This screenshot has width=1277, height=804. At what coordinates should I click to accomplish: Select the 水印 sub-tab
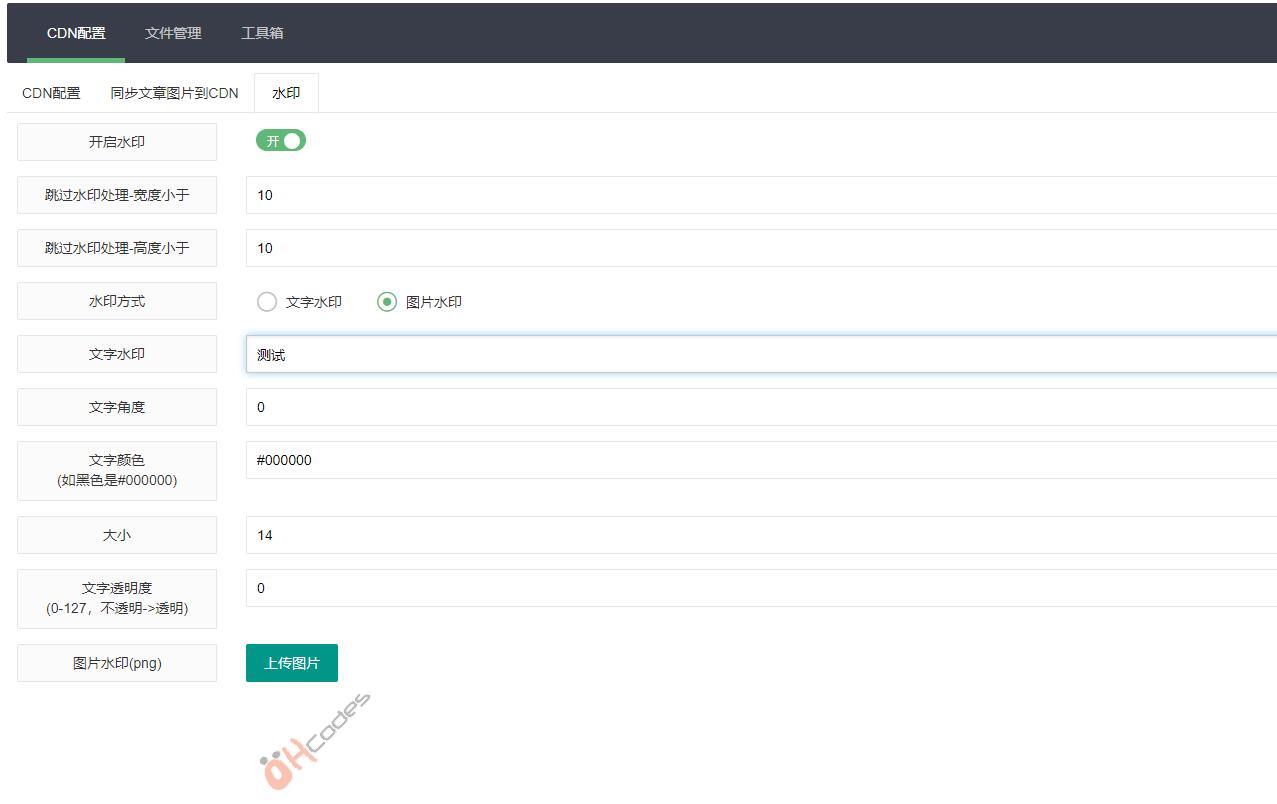click(286, 93)
